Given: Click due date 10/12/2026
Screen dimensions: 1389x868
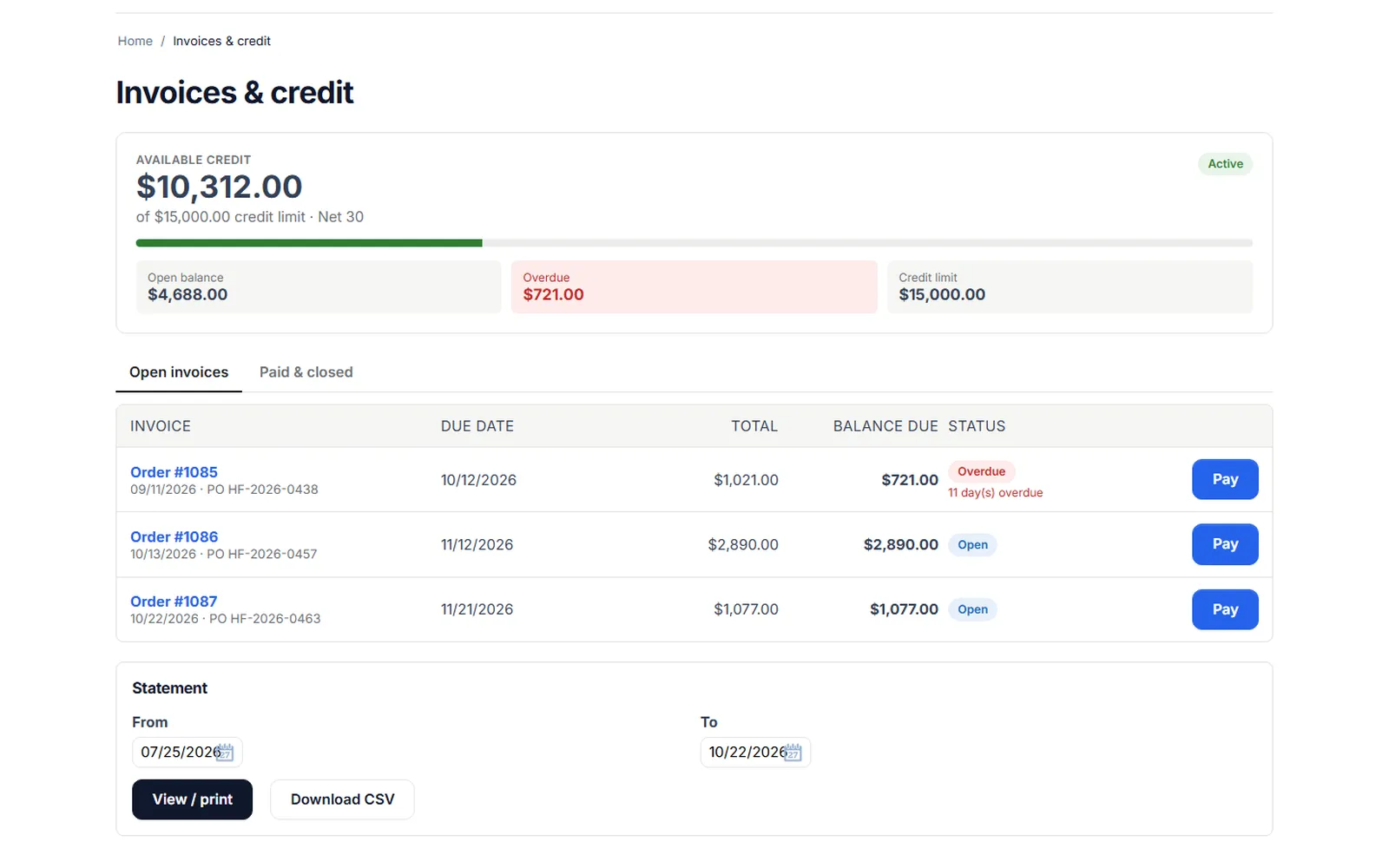Looking at the screenshot, I should pos(478,480).
